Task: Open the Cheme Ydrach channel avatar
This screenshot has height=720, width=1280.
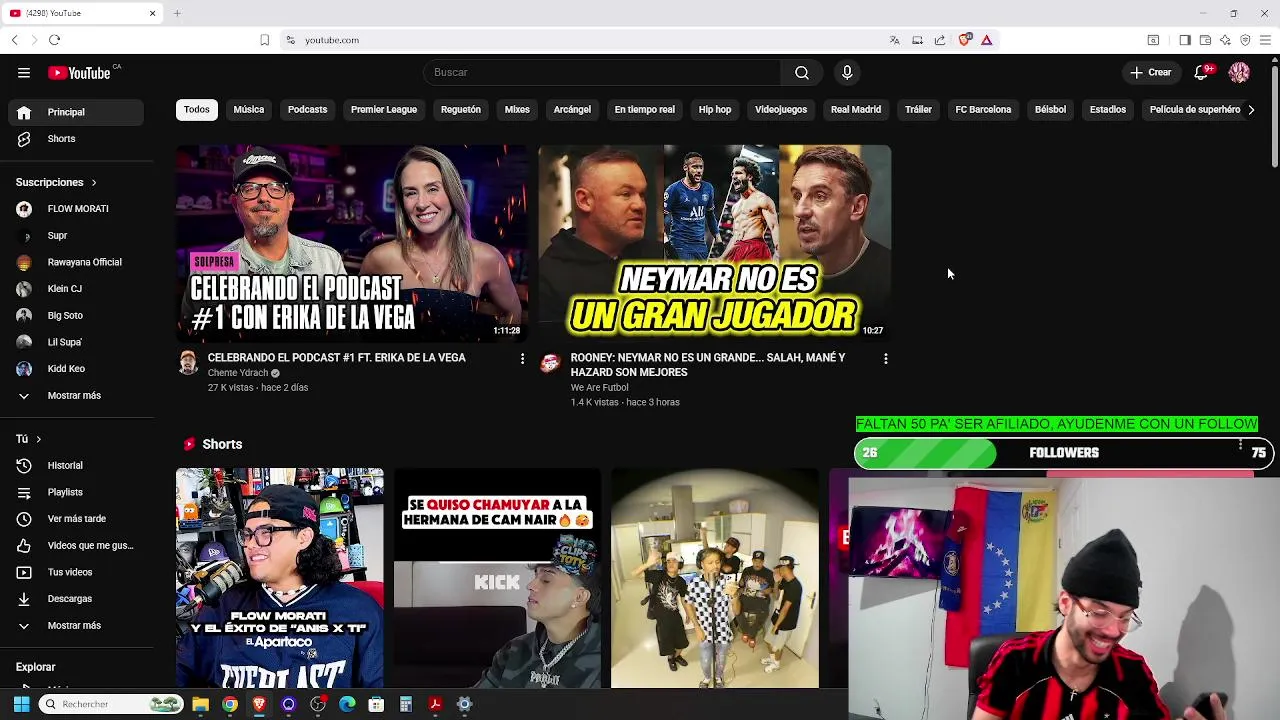Action: 188,363
